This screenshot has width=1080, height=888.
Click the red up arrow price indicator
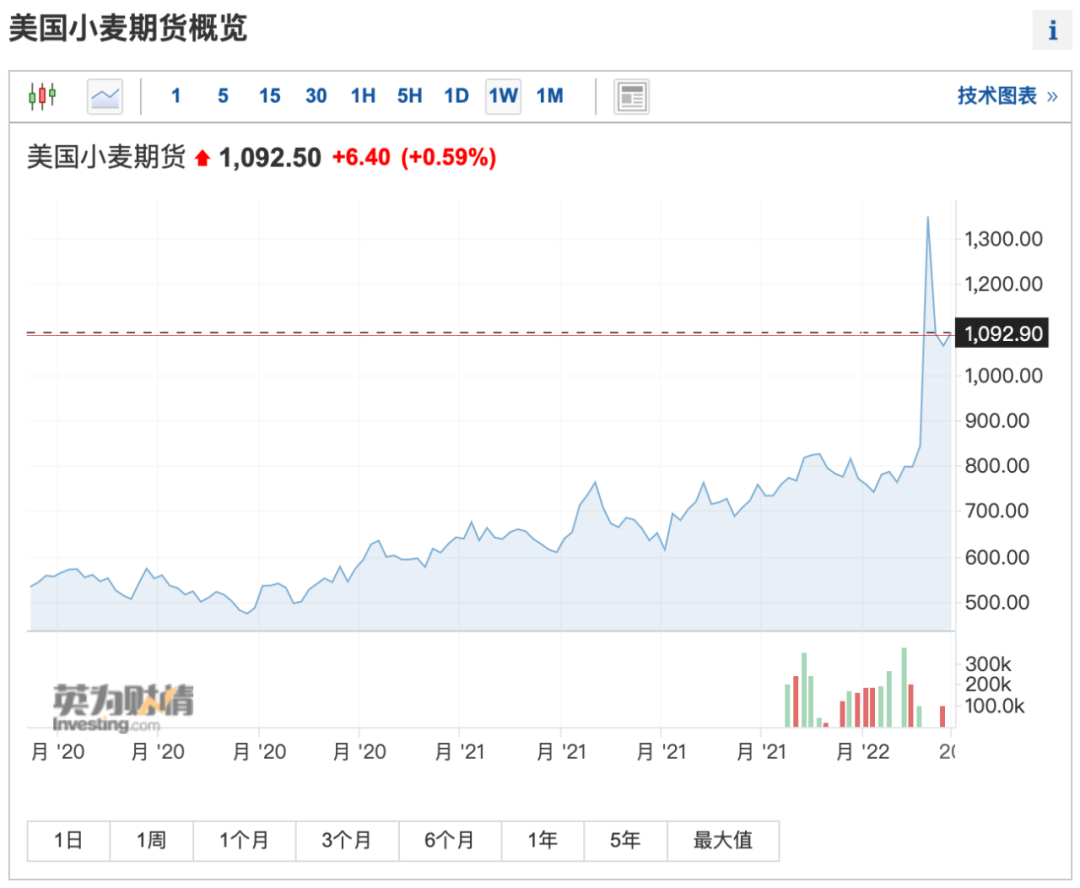203,158
